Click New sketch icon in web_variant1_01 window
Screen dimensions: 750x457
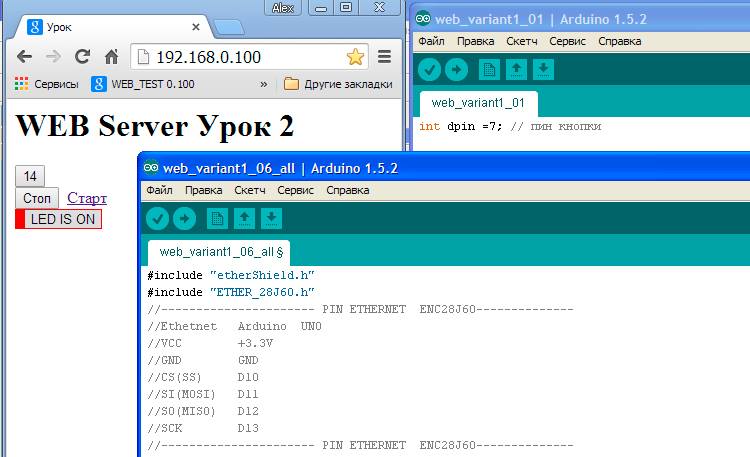click(489, 70)
